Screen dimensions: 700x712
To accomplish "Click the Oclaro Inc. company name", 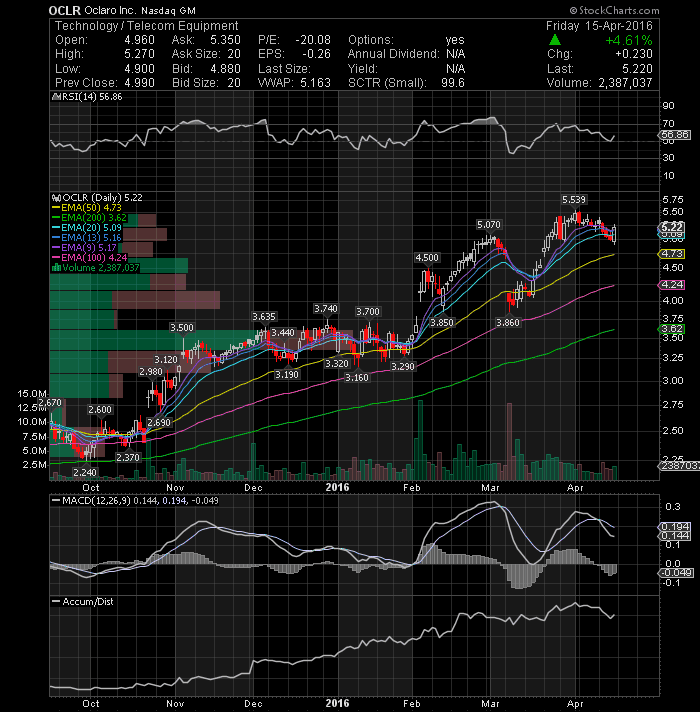I will click(110, 10).
